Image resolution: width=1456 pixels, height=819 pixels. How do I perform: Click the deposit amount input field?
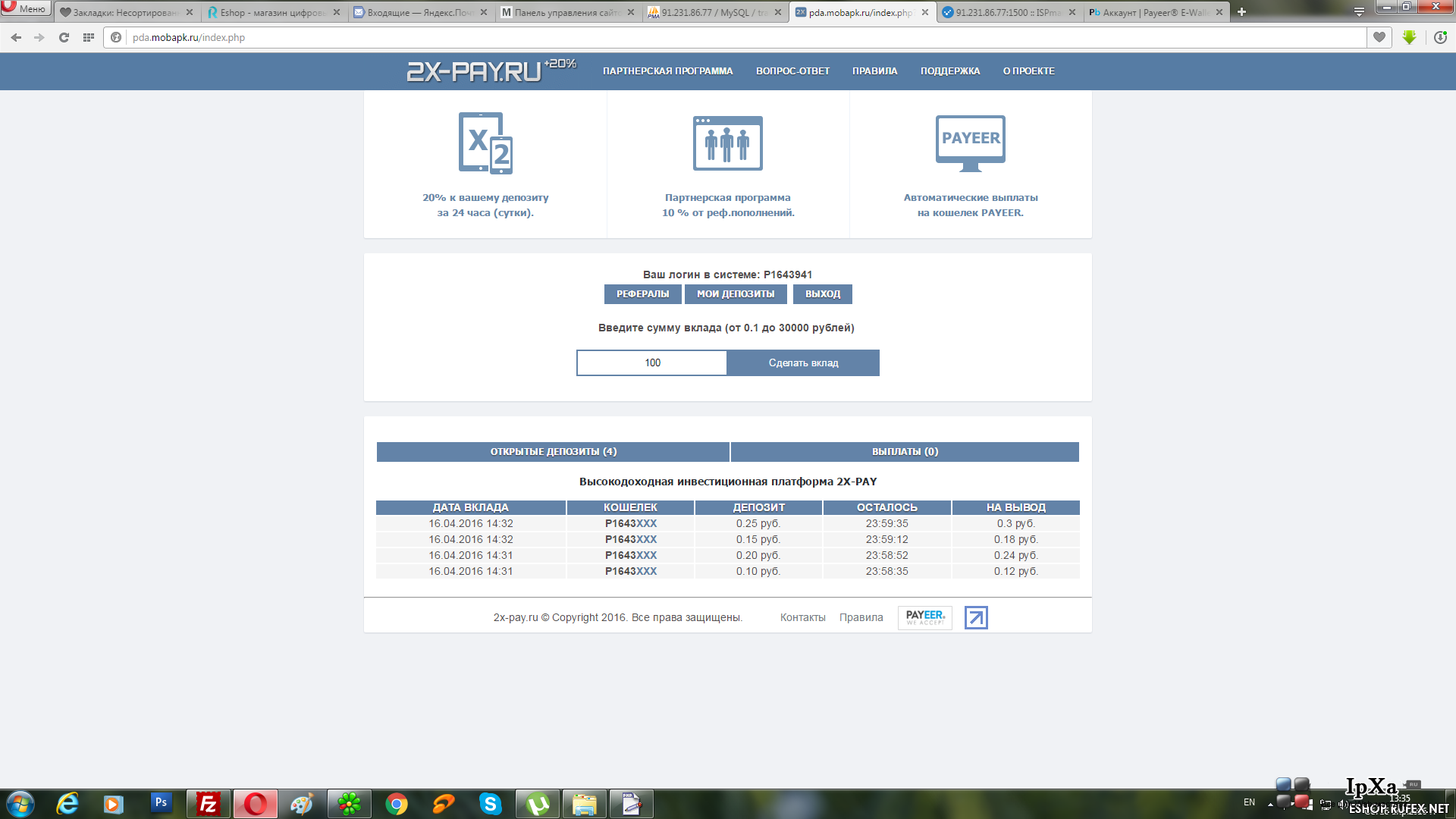(652, 362)
